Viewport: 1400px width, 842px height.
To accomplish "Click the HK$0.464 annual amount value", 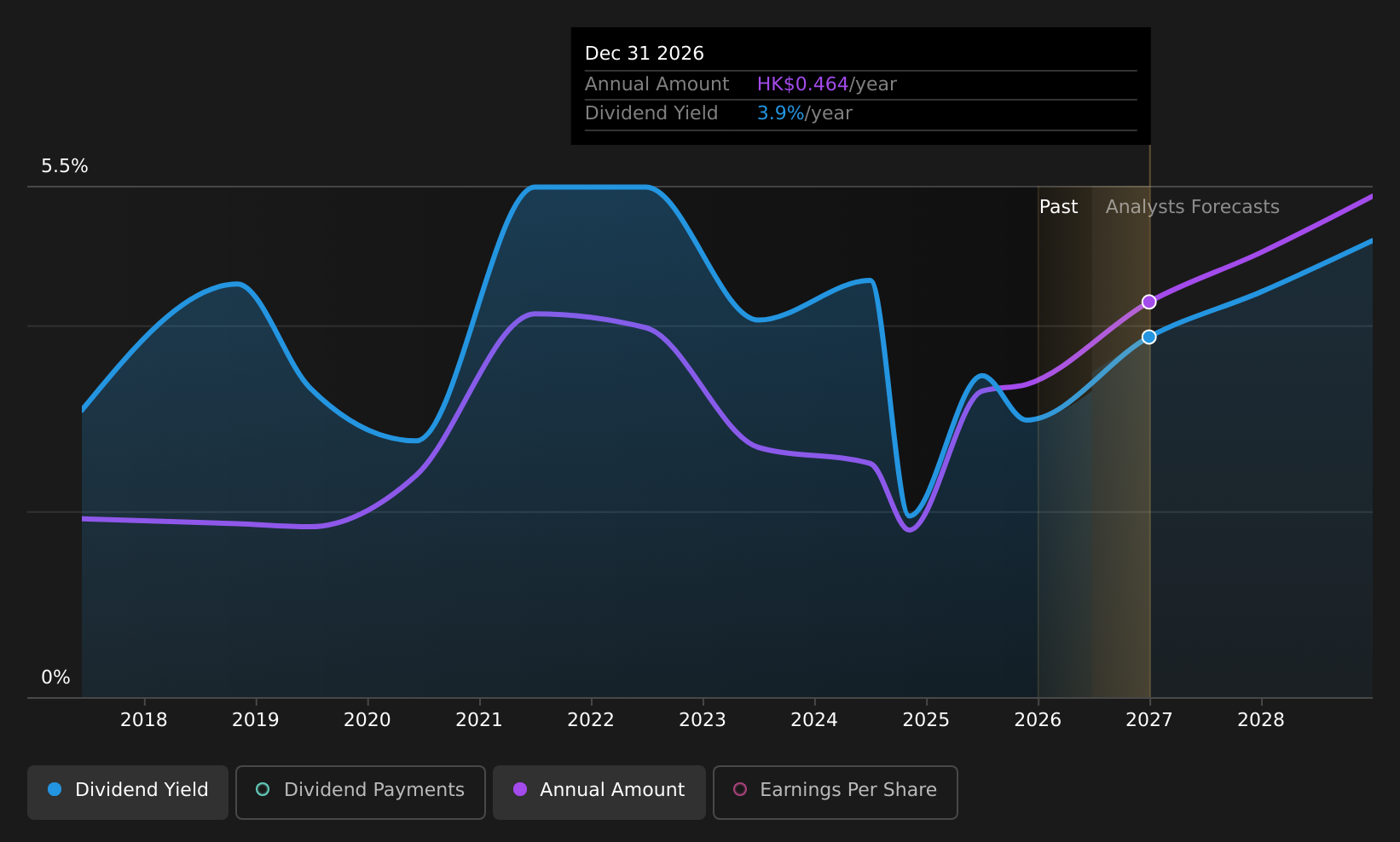I will coord(802,84).
